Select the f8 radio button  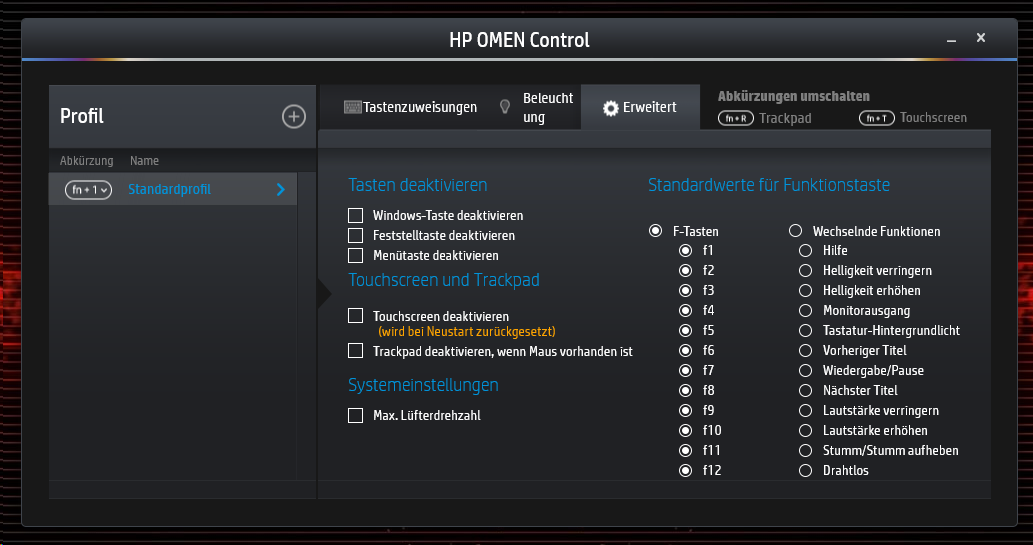pos(686,390)
